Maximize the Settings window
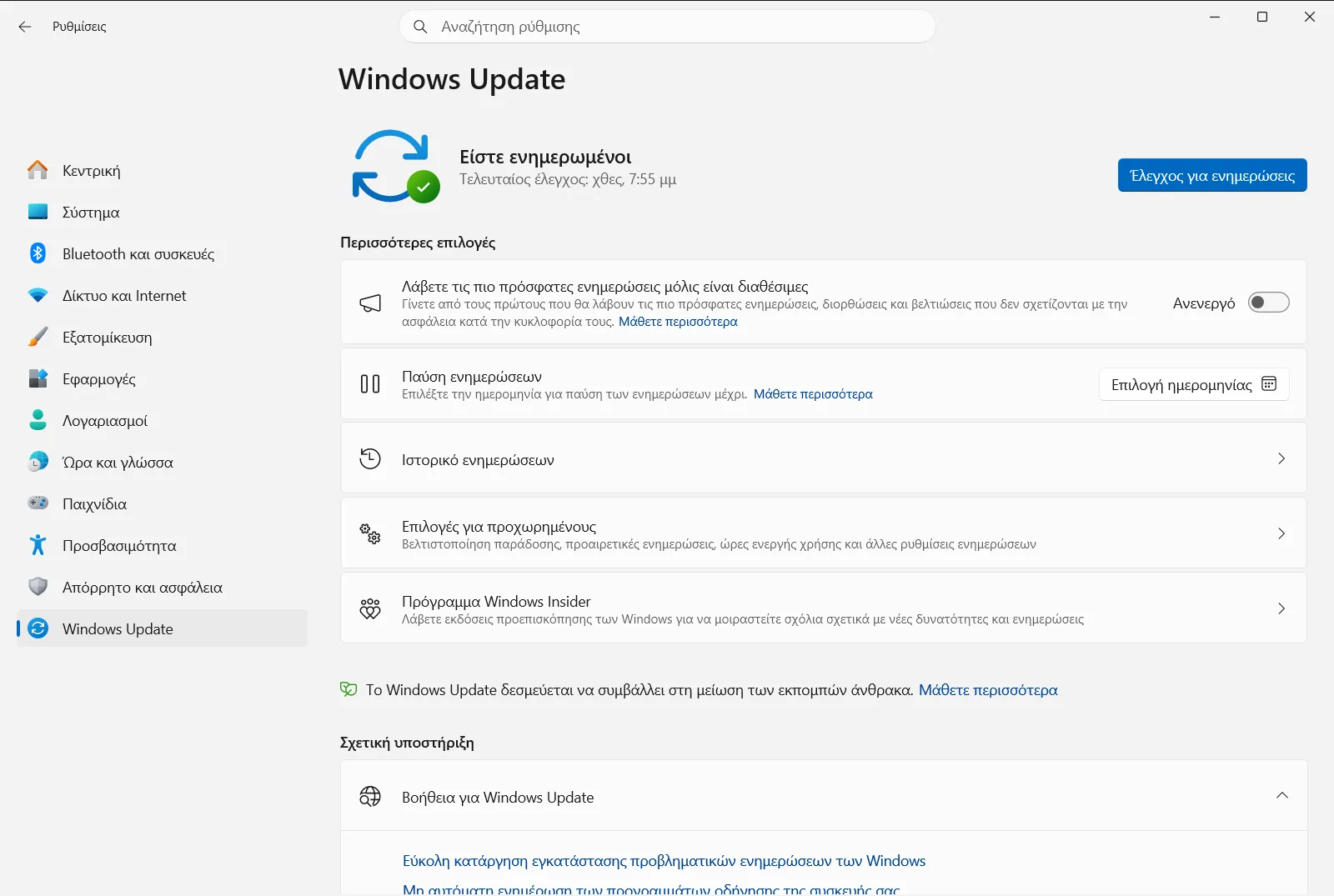 point(1262,17)
